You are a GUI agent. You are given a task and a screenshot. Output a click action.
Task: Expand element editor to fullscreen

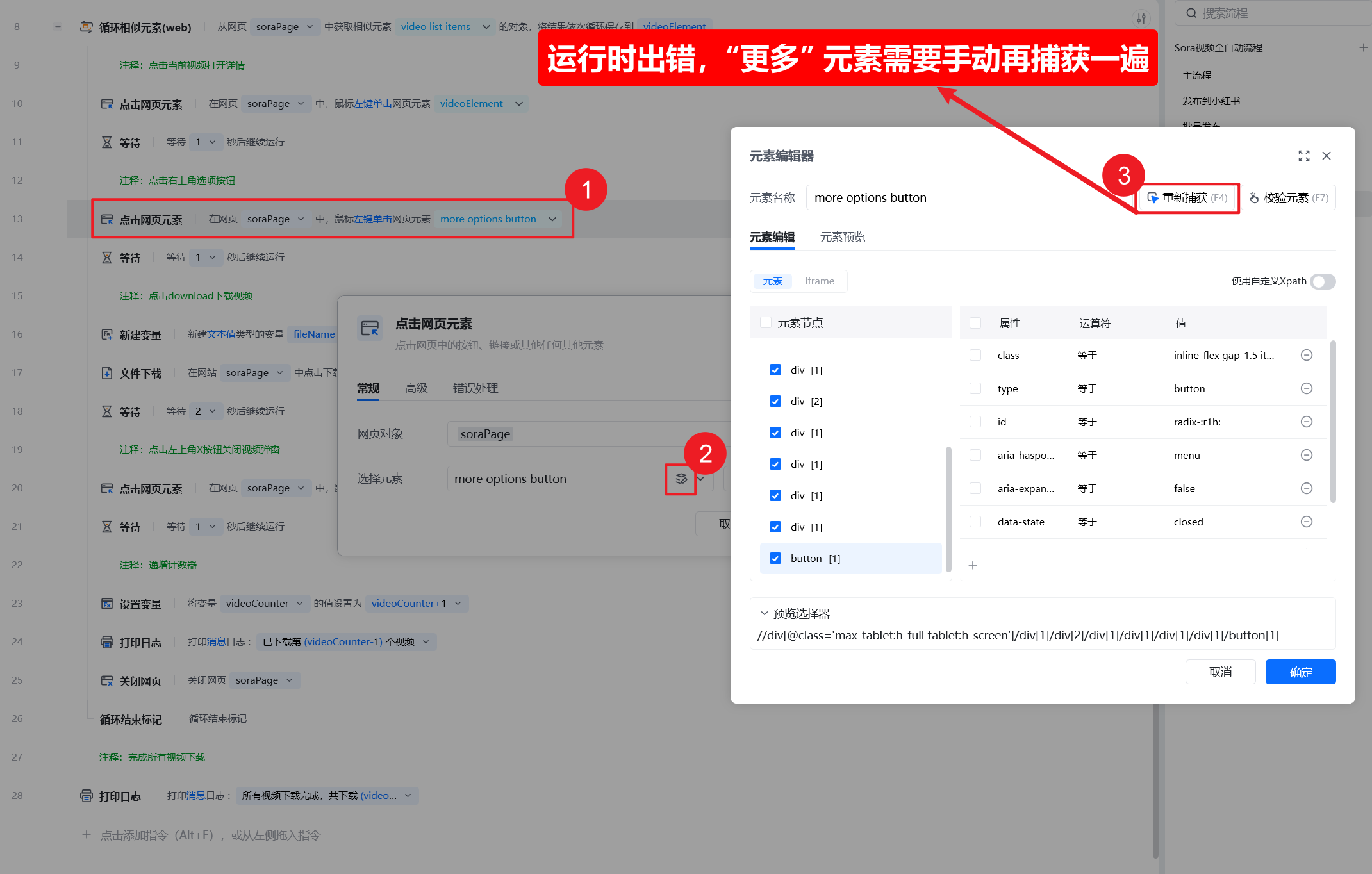pyautogui.click(x=1303, y=156)
